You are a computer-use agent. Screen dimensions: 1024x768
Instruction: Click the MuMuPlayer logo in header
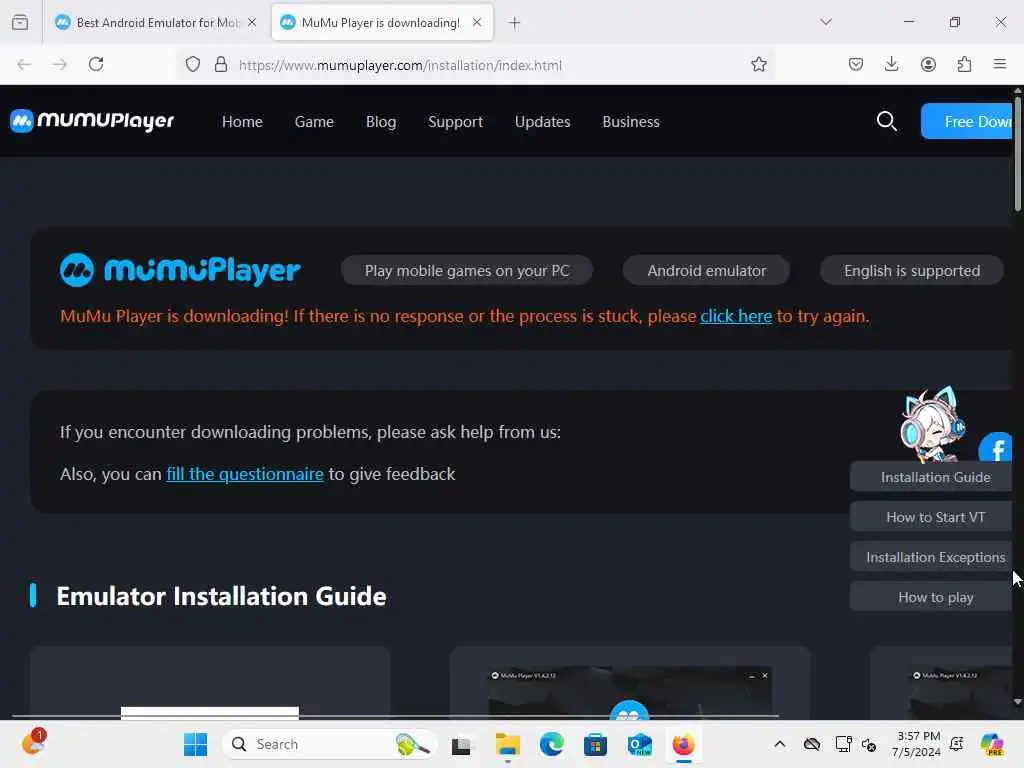92,121
